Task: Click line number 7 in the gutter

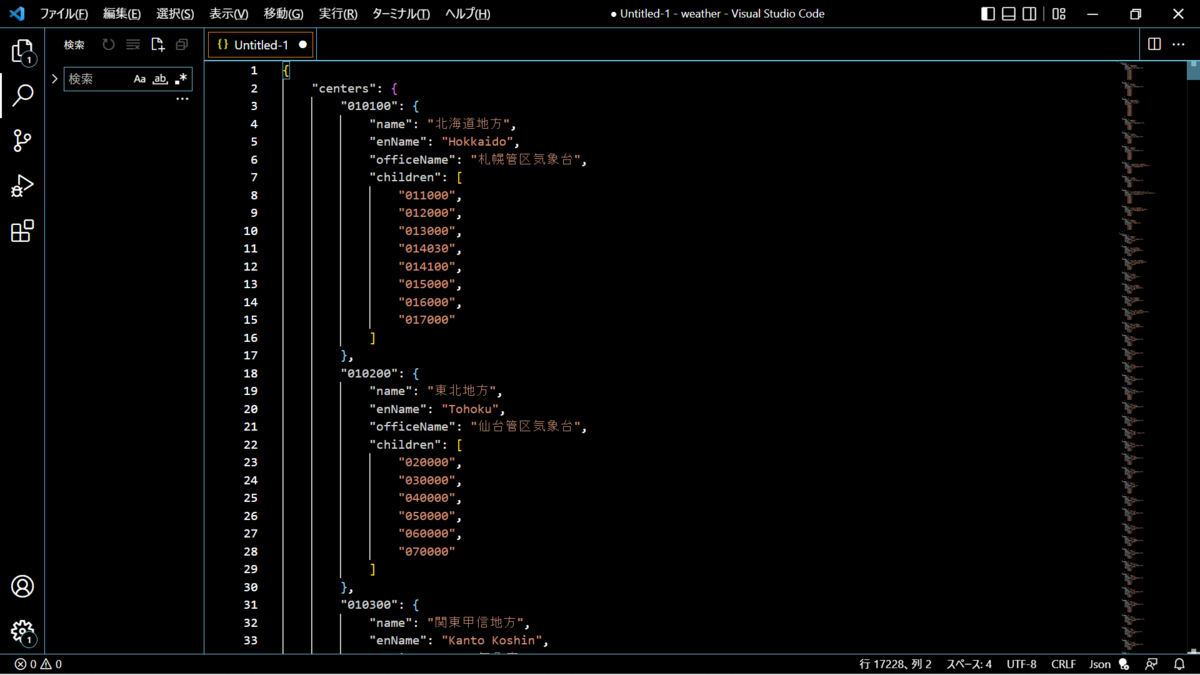Action: pos(254,177)
